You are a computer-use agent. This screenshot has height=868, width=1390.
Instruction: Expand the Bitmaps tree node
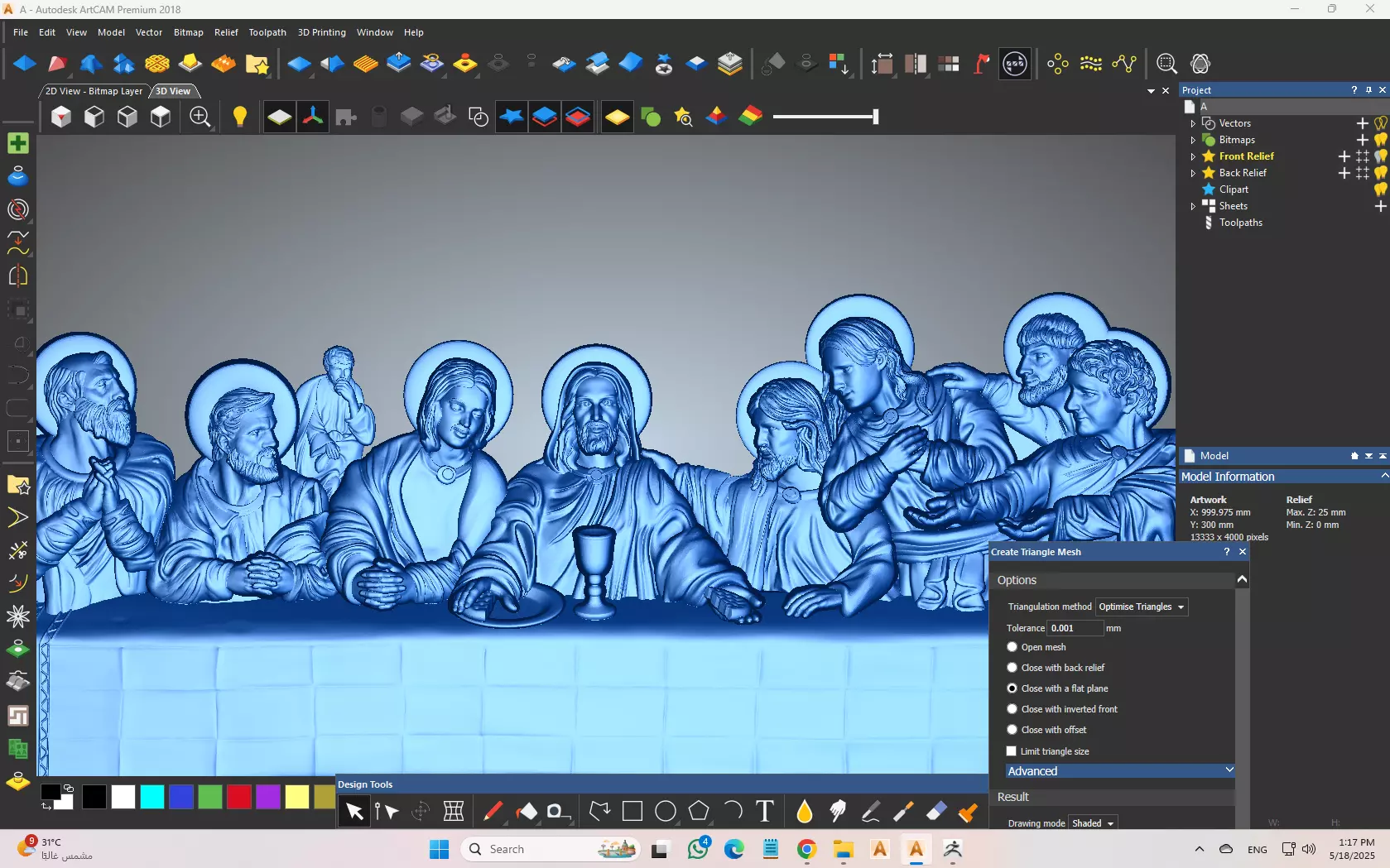click(1193, 140)
